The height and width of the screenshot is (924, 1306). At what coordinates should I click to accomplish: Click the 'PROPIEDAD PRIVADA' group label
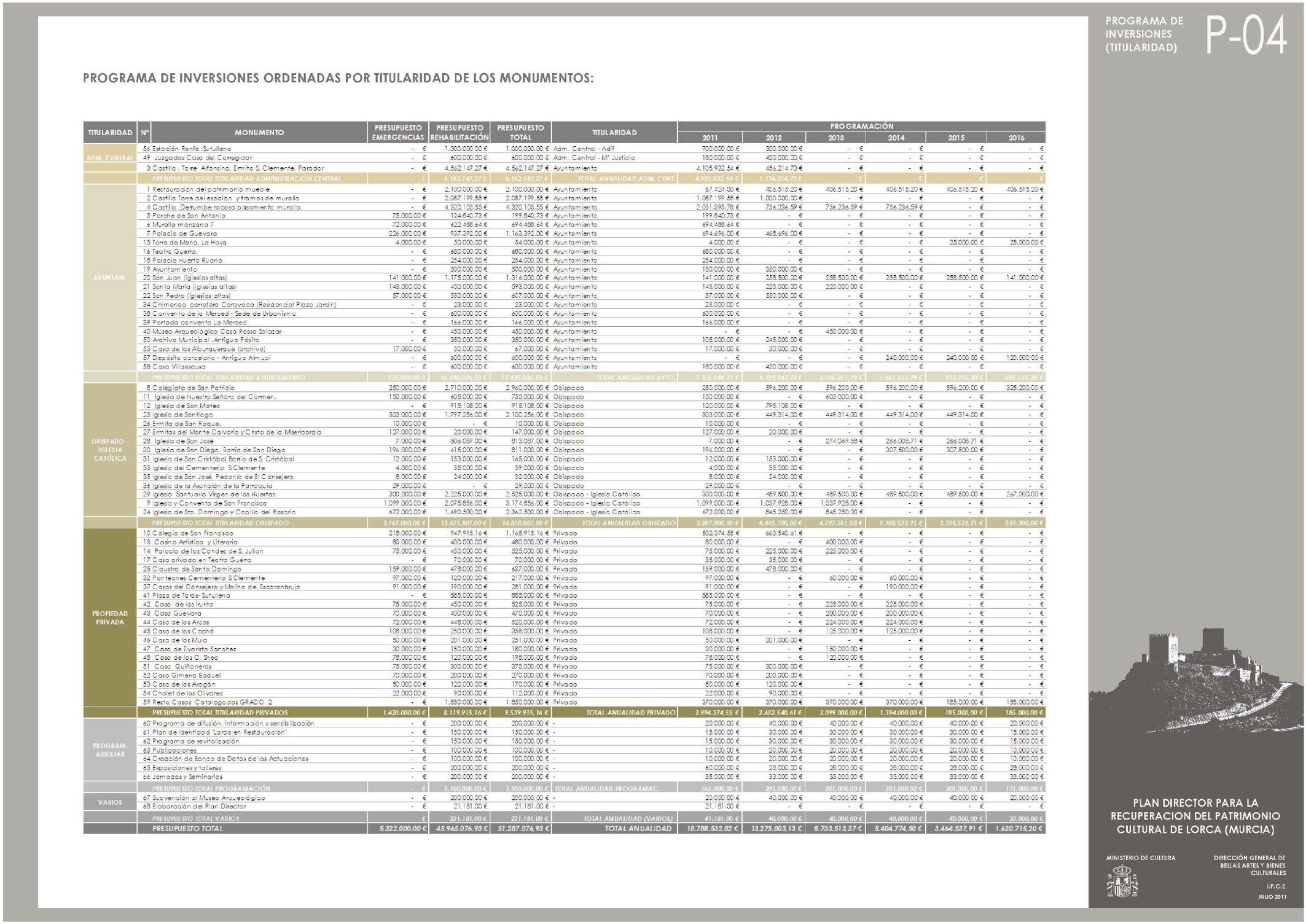click(110, 618)
